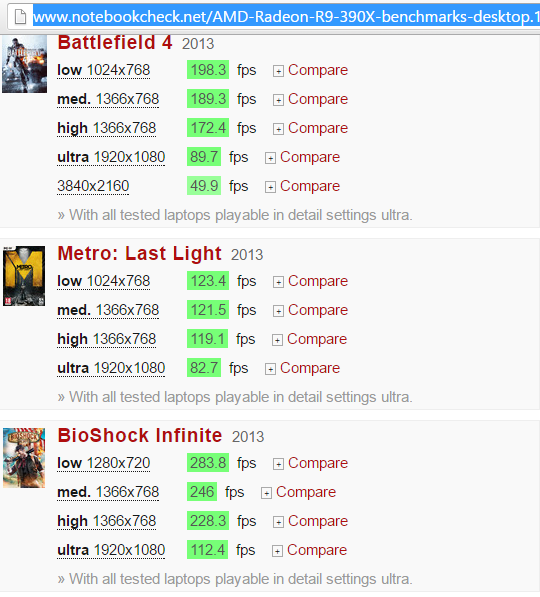Viewport: 540px width, 597px height.
Task: Expand plus icon for Battlefield 4 ultra 1920x1080
Action: pos(270,158)
